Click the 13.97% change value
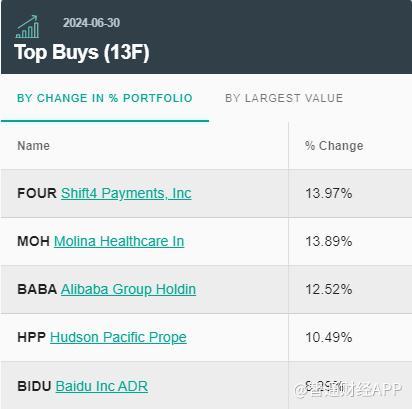Image resolution: width=412 pixels, height=409 pixels. pyautogui.click(x=329, y=193)
